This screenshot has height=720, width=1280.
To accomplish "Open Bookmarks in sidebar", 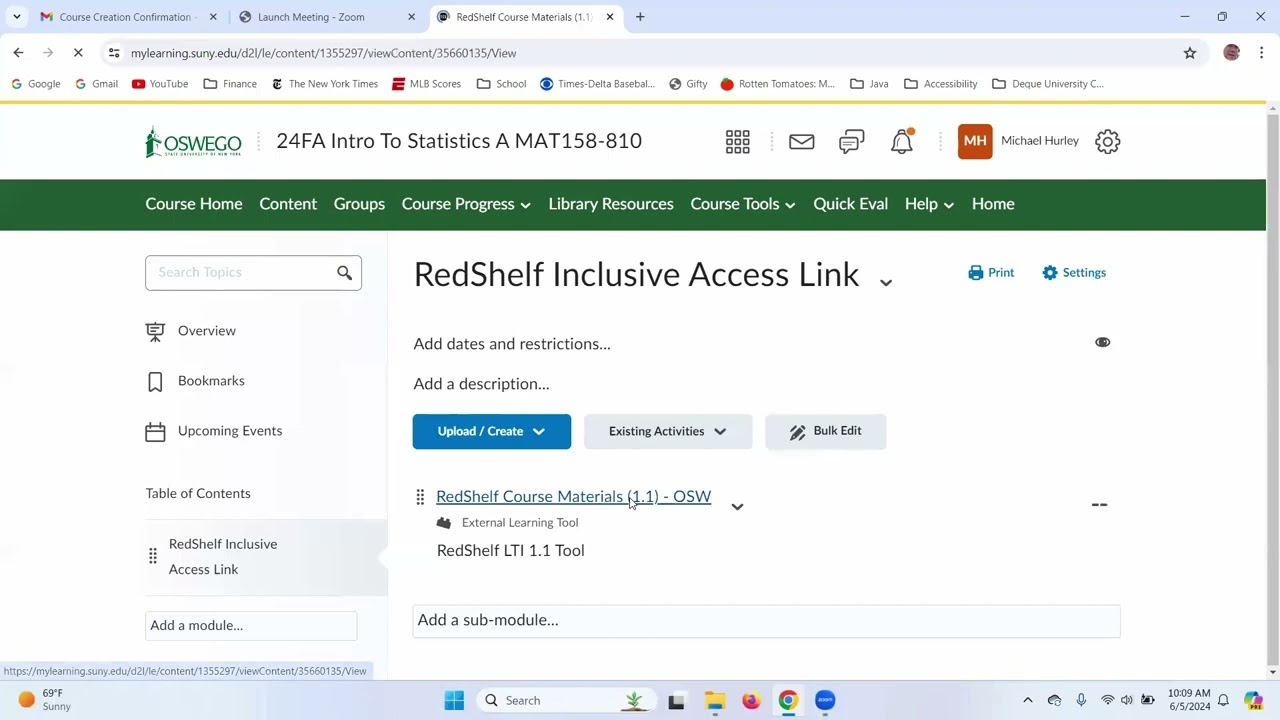I will [211, 381].
